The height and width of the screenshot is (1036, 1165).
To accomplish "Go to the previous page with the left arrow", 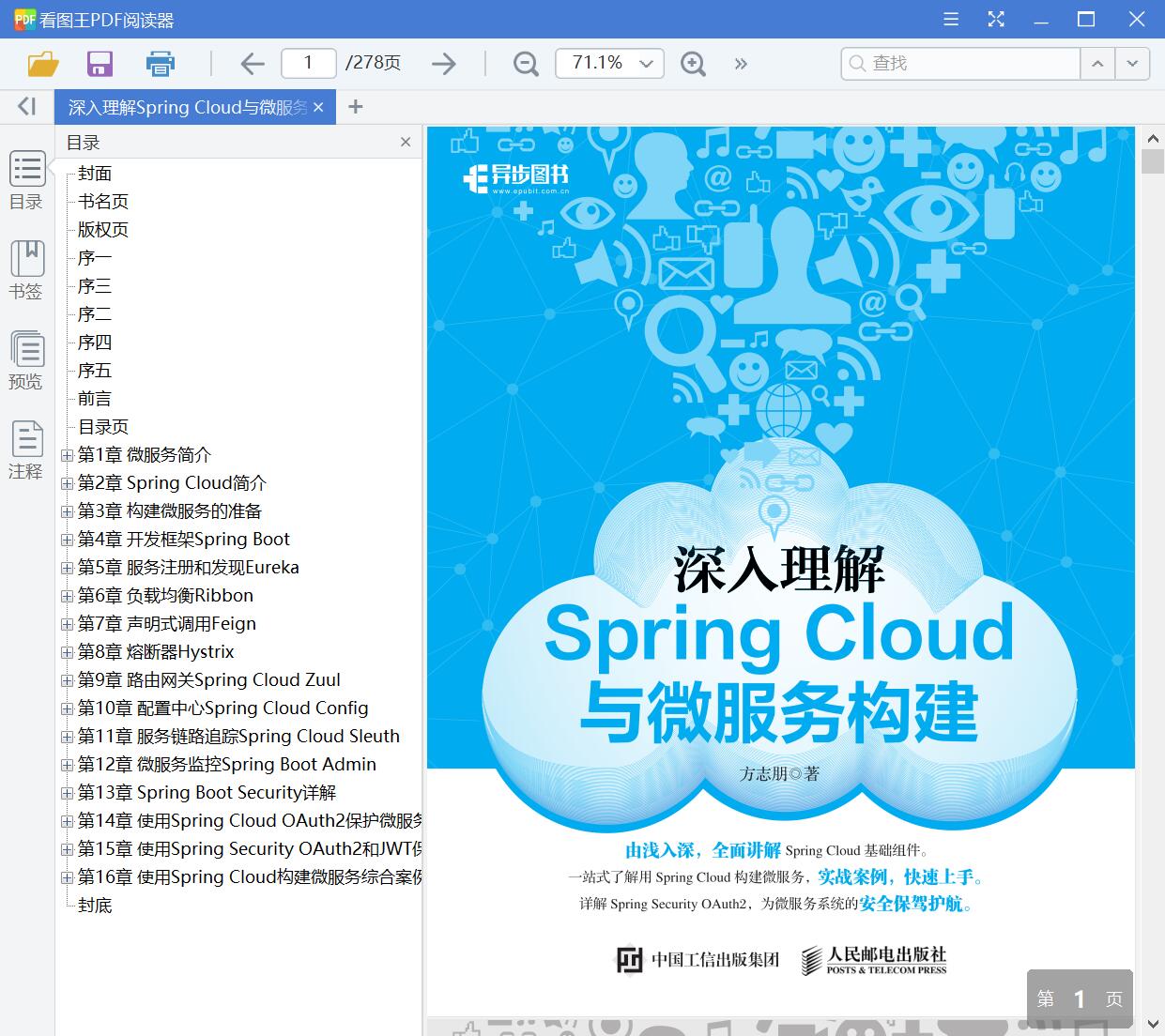I will click(x=252, y=64).
